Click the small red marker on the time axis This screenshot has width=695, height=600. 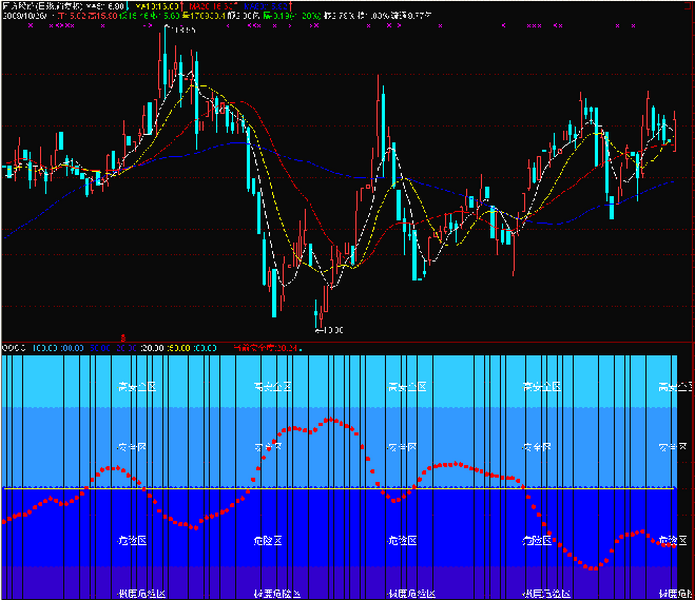coord(122,337)
